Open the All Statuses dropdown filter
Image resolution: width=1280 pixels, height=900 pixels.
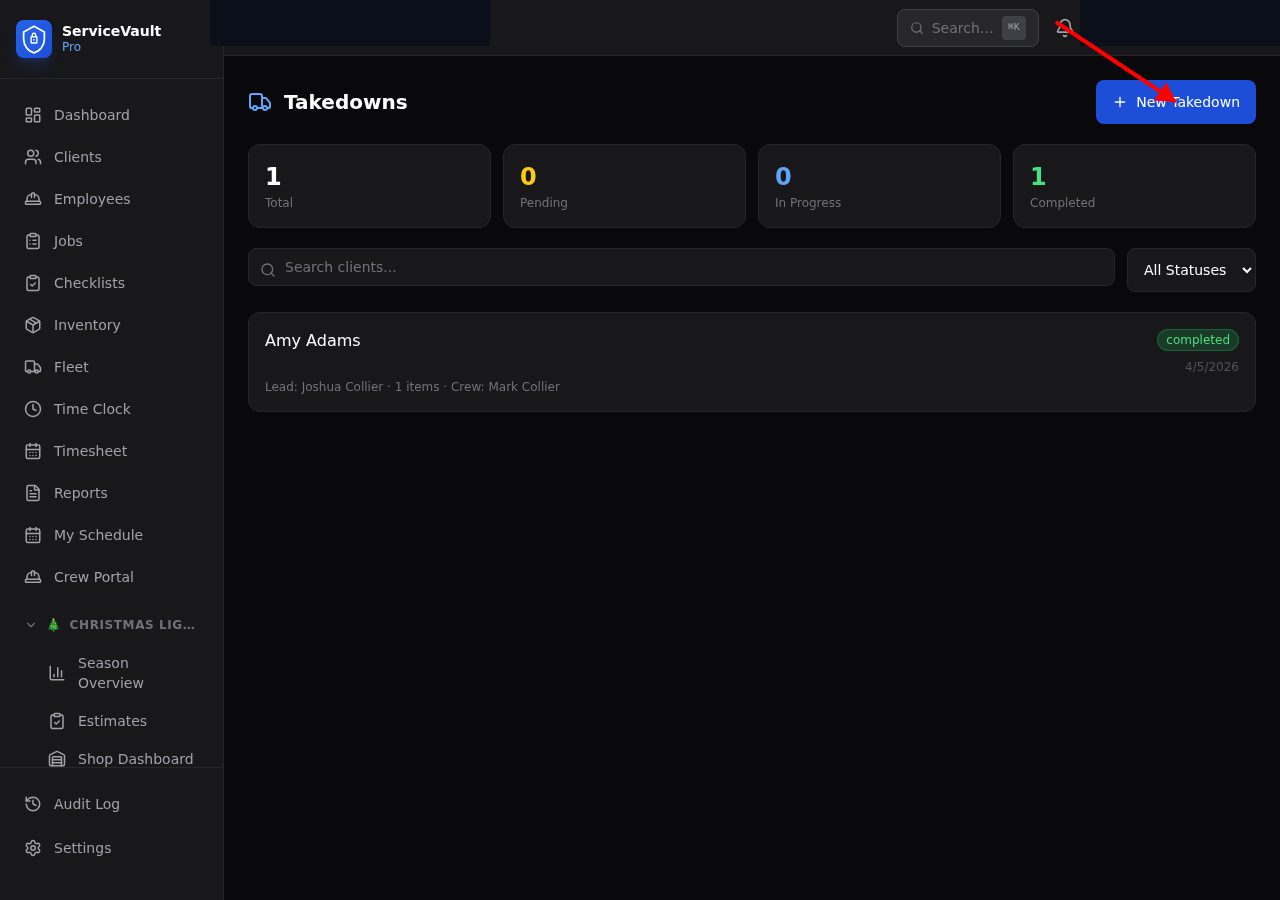pyautogui.click(x=1190, y=270)
